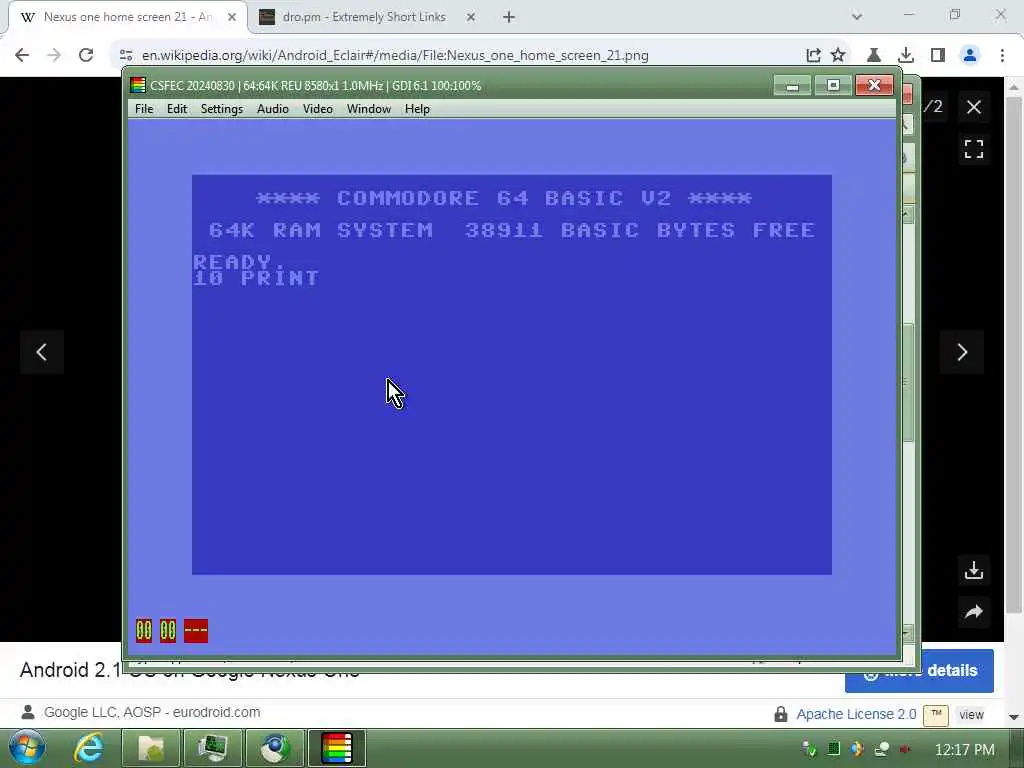
Task: Download this file from media viewer
Action: (x=974, y=570)
